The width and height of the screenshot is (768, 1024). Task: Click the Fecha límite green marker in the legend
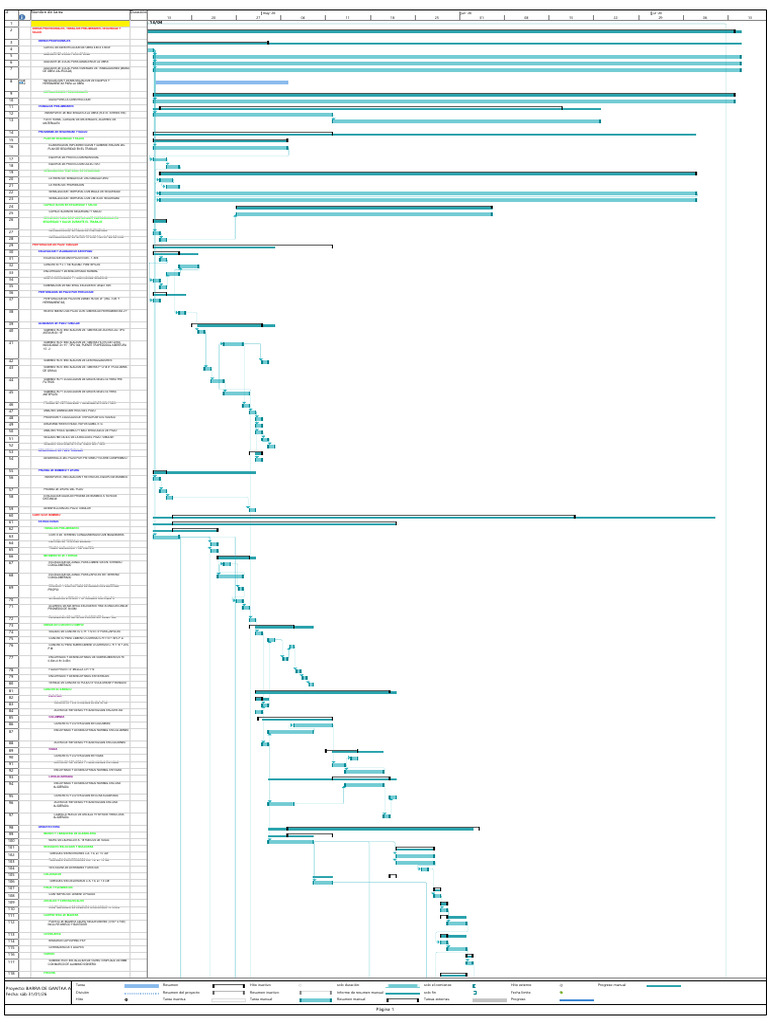click(x=562, y=993)
